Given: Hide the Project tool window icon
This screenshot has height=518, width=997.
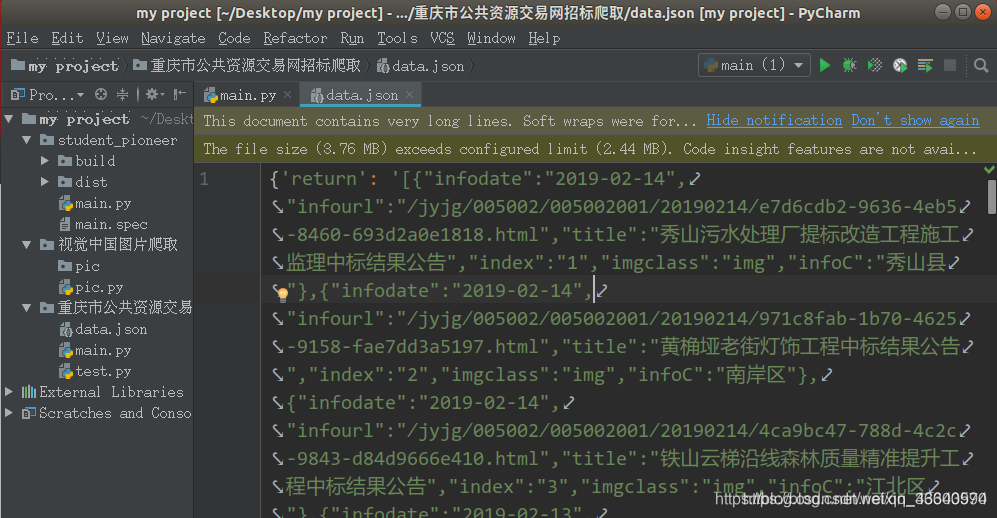Looking at the screenshot, I should pyautogui.click(x=180, y=95).
